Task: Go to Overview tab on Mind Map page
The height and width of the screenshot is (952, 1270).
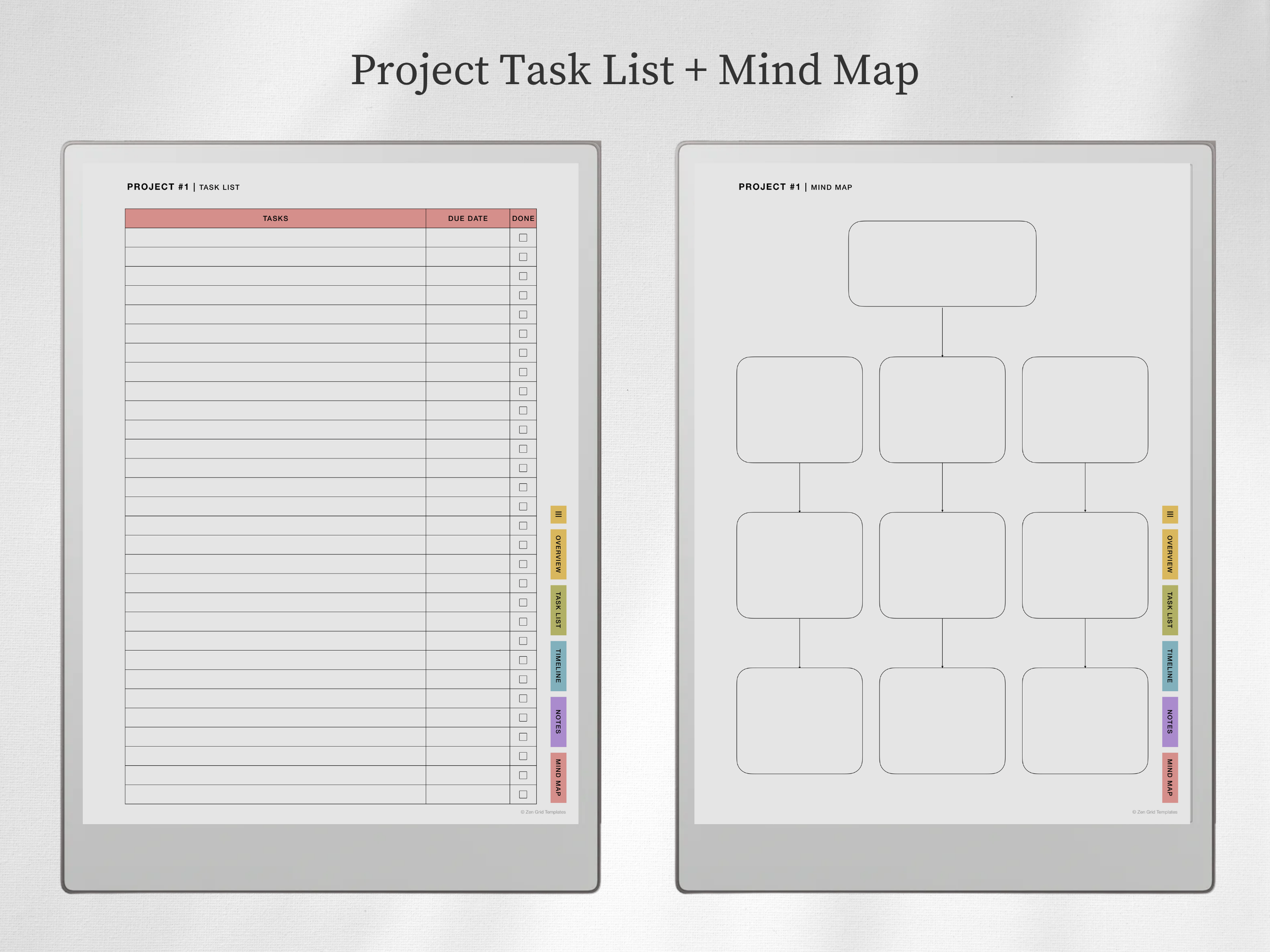Action: [1169, 554]
